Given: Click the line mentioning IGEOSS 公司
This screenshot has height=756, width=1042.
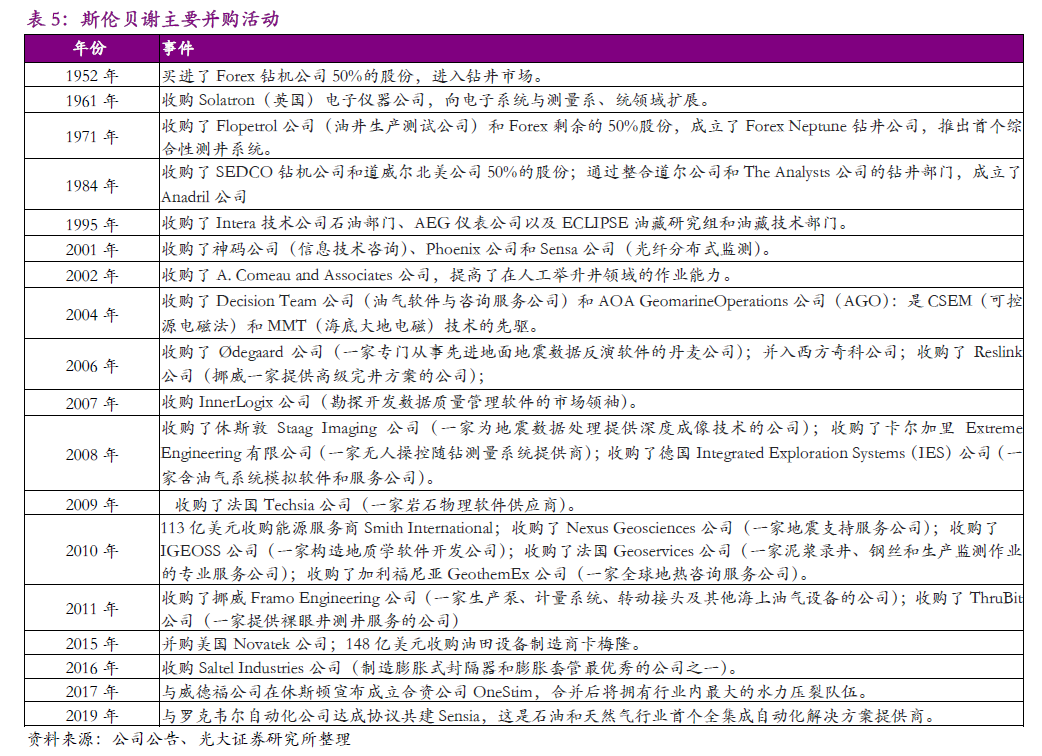Looking at the screenshot, I should tap(591, 551).
